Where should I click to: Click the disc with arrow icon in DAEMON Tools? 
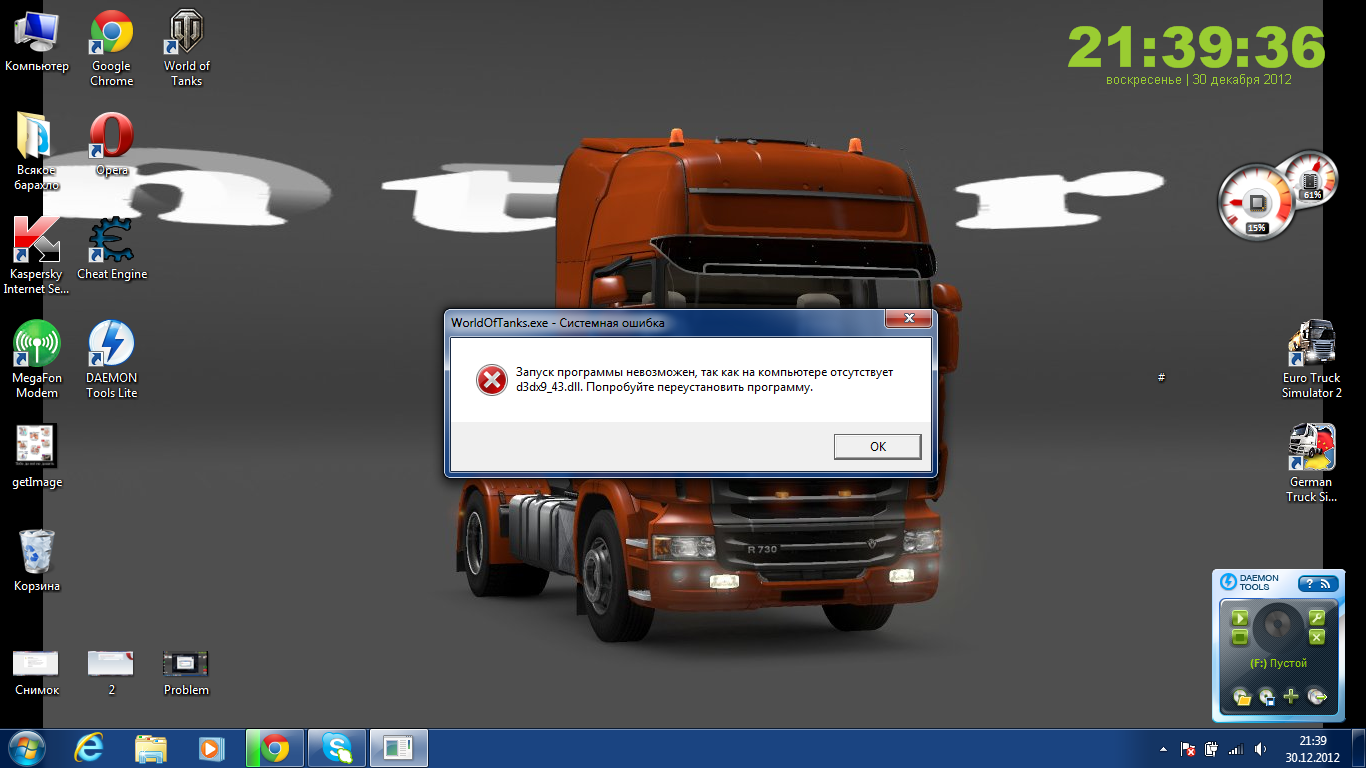1316,697
